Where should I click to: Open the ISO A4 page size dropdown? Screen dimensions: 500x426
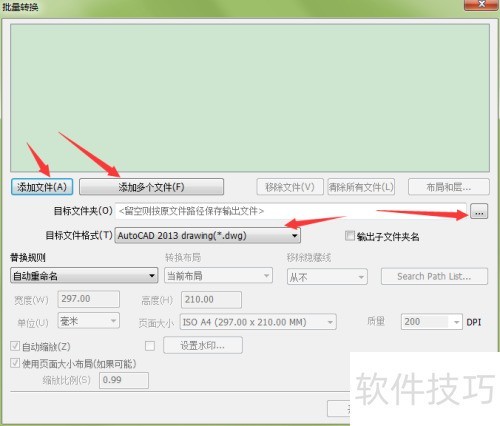[258, 322]
